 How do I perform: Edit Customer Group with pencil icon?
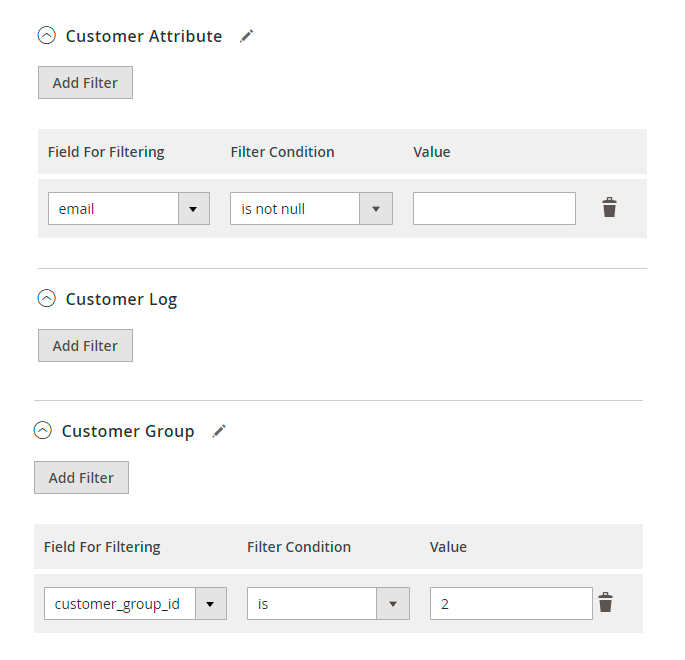point(219,431)
